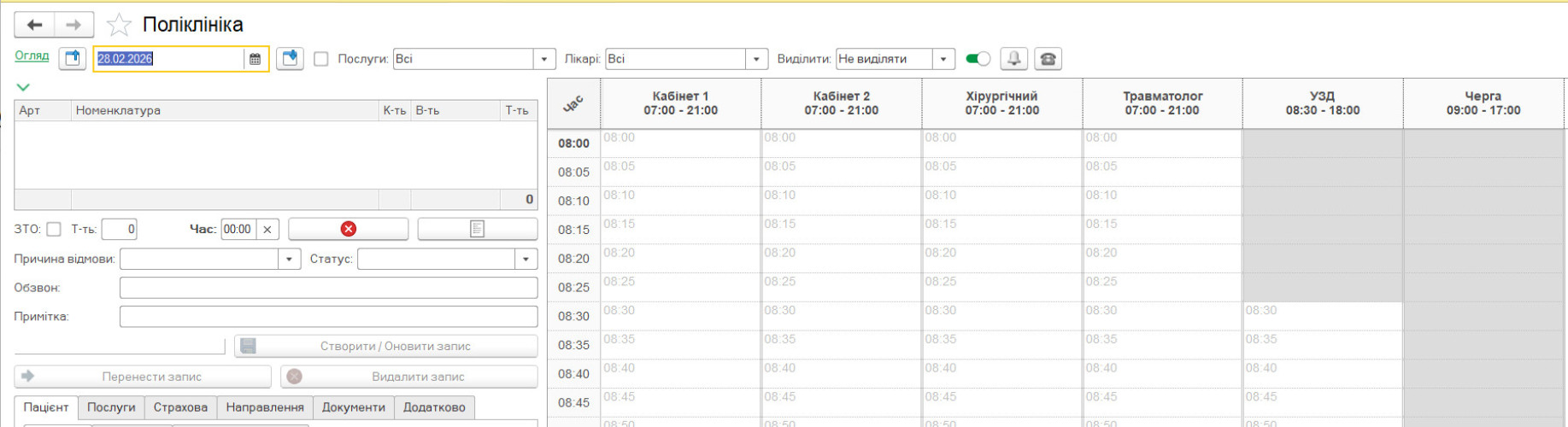Star the Поліклініка page as favorite
This screenshot has height=427, width=1568.
tap(119, 25)
